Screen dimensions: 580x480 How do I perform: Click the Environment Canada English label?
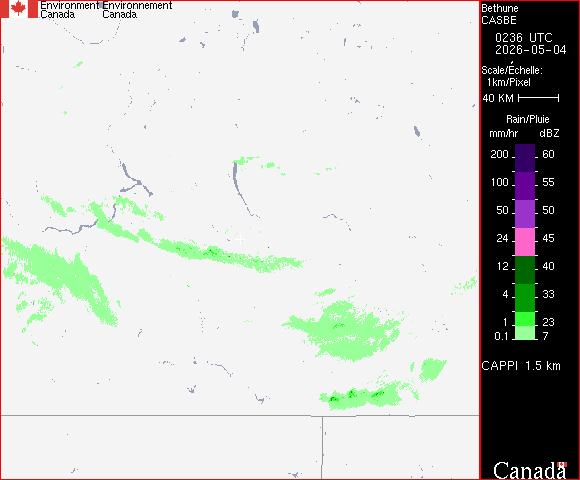(69, 10)
